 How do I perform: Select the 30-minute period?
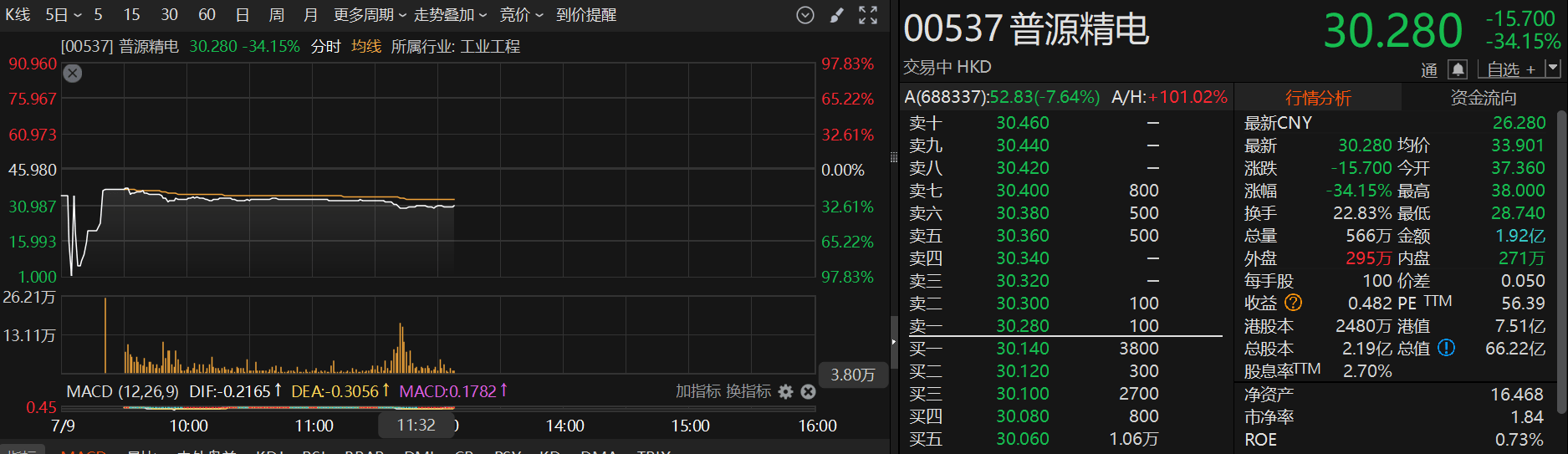(170, 15)
